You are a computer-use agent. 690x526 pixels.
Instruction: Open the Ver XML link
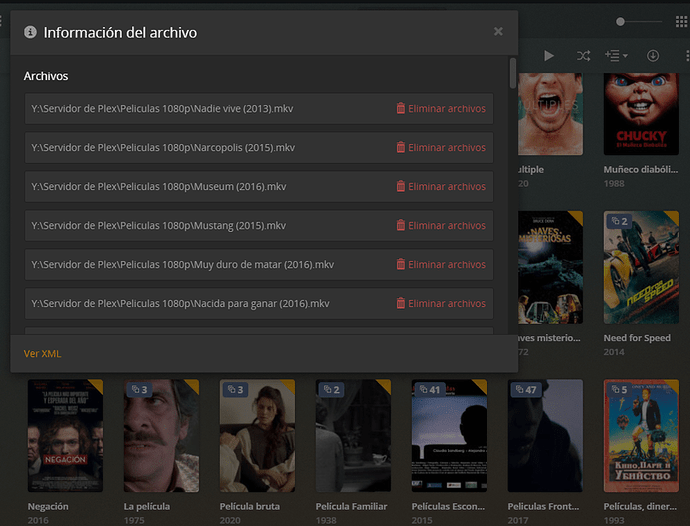42,353
